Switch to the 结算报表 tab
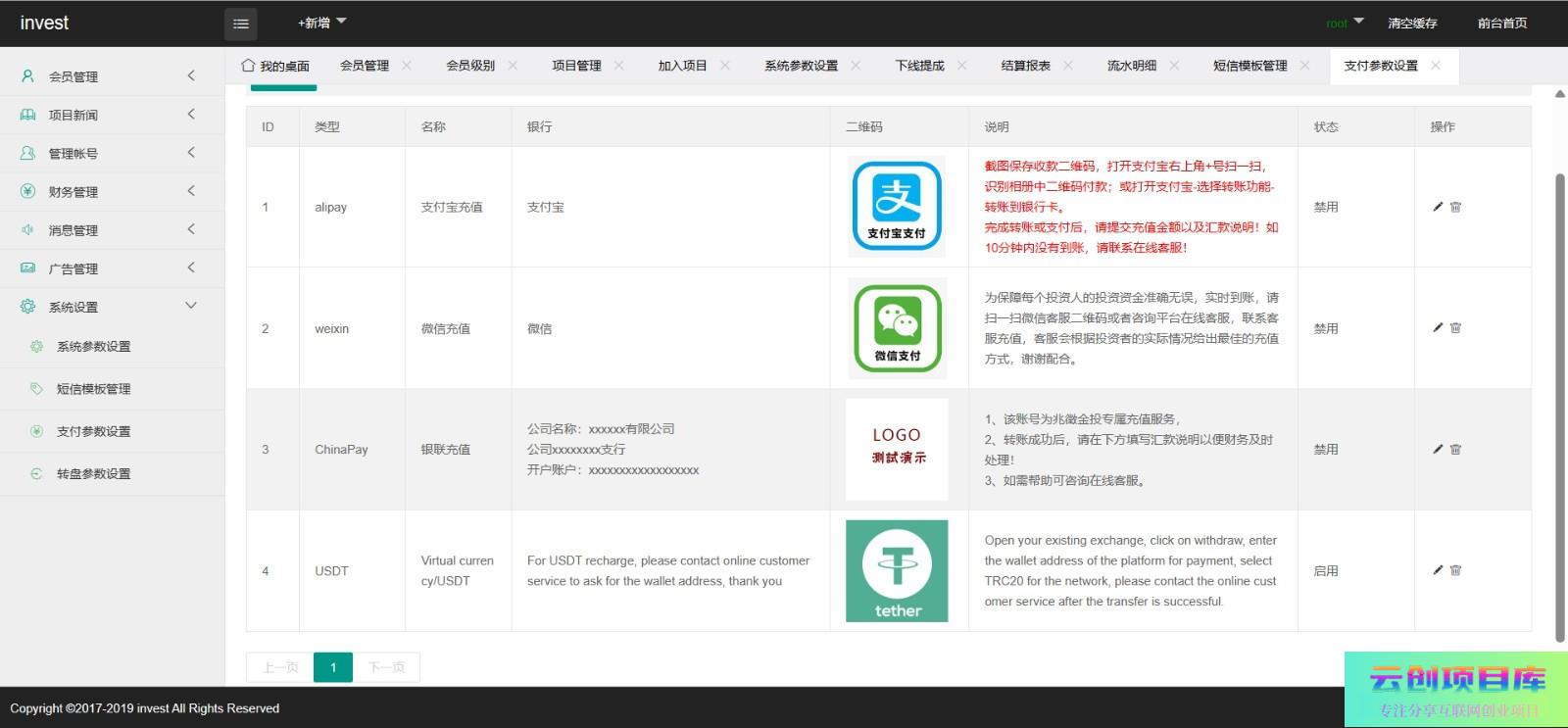This screenshot has width=1568, height=728. point(1025,66)
